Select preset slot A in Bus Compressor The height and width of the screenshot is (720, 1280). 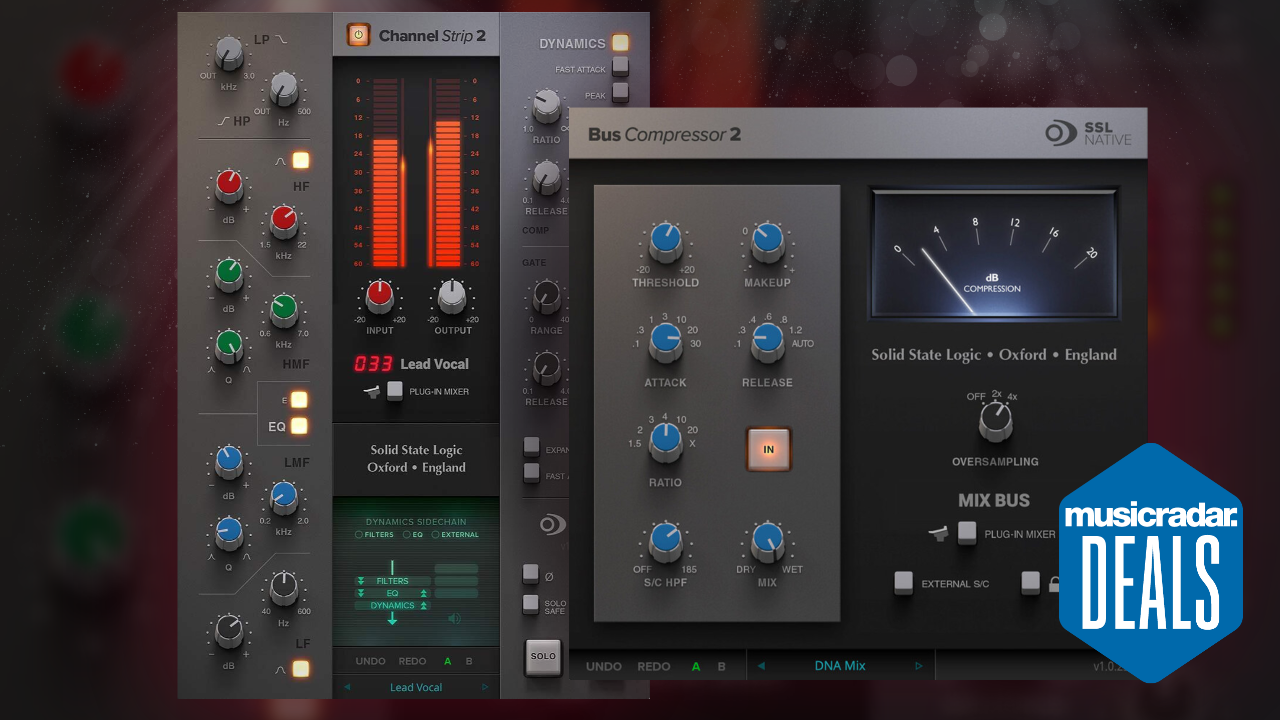[x=696, y=667]
